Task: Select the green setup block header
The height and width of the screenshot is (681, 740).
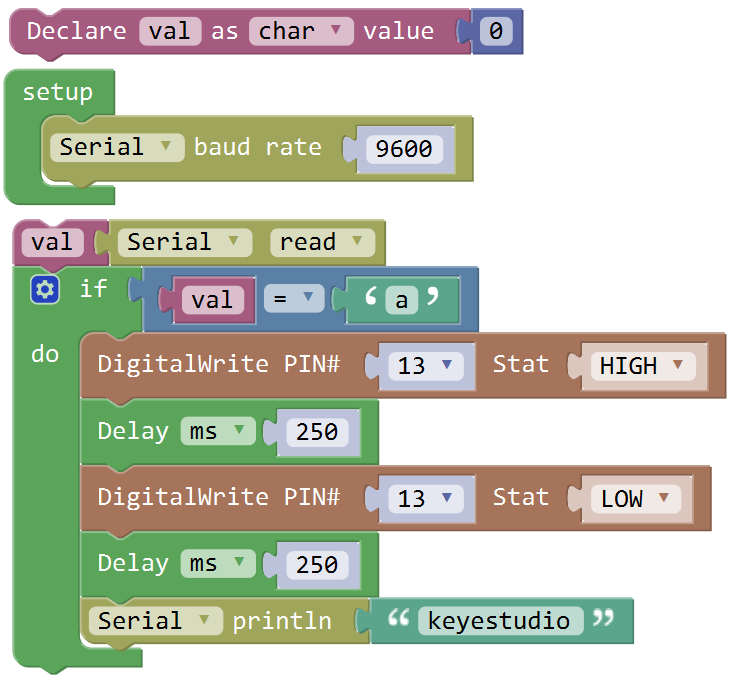Action: [58, 93]
